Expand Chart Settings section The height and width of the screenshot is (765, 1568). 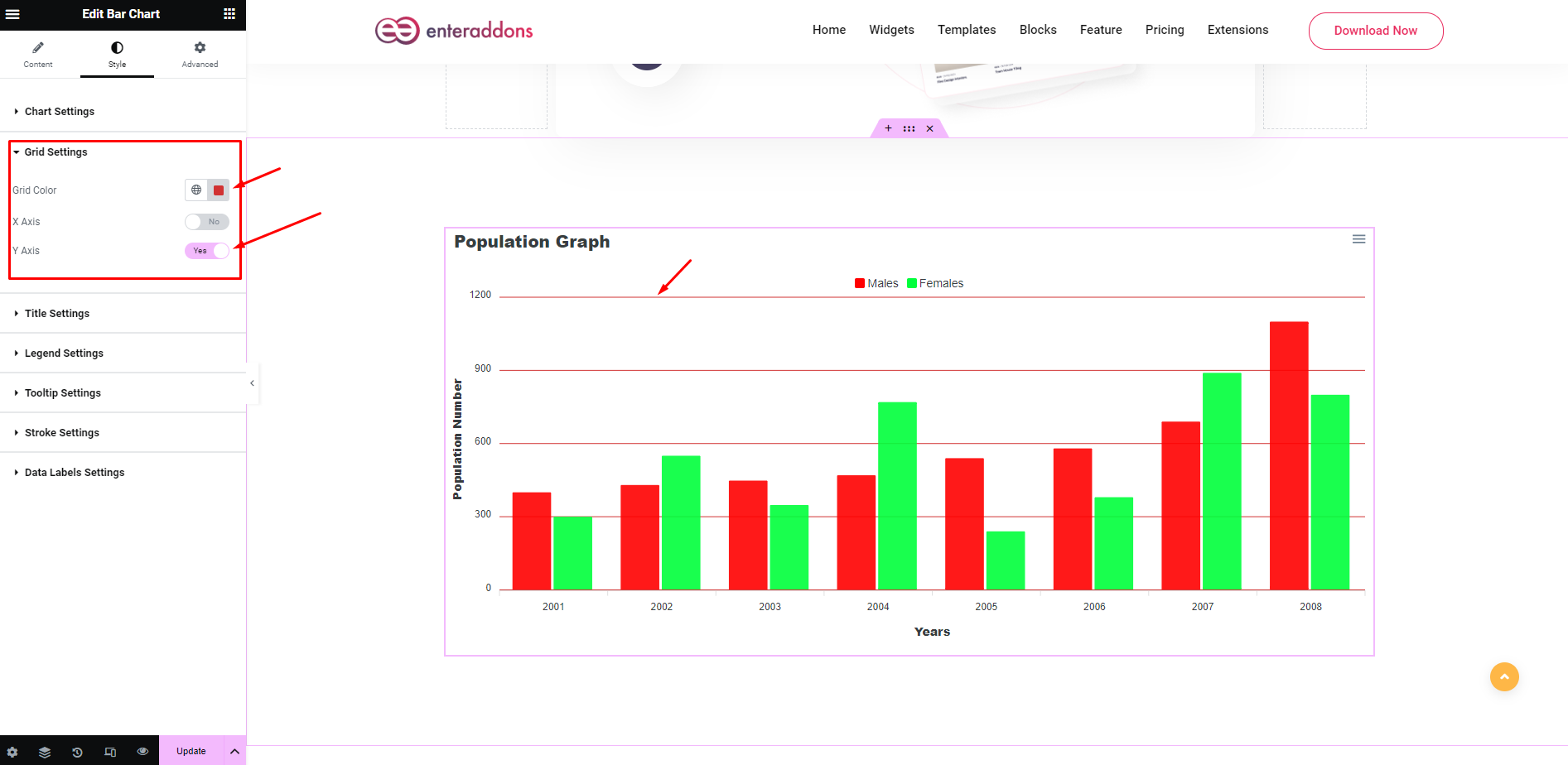pos(123,112)
